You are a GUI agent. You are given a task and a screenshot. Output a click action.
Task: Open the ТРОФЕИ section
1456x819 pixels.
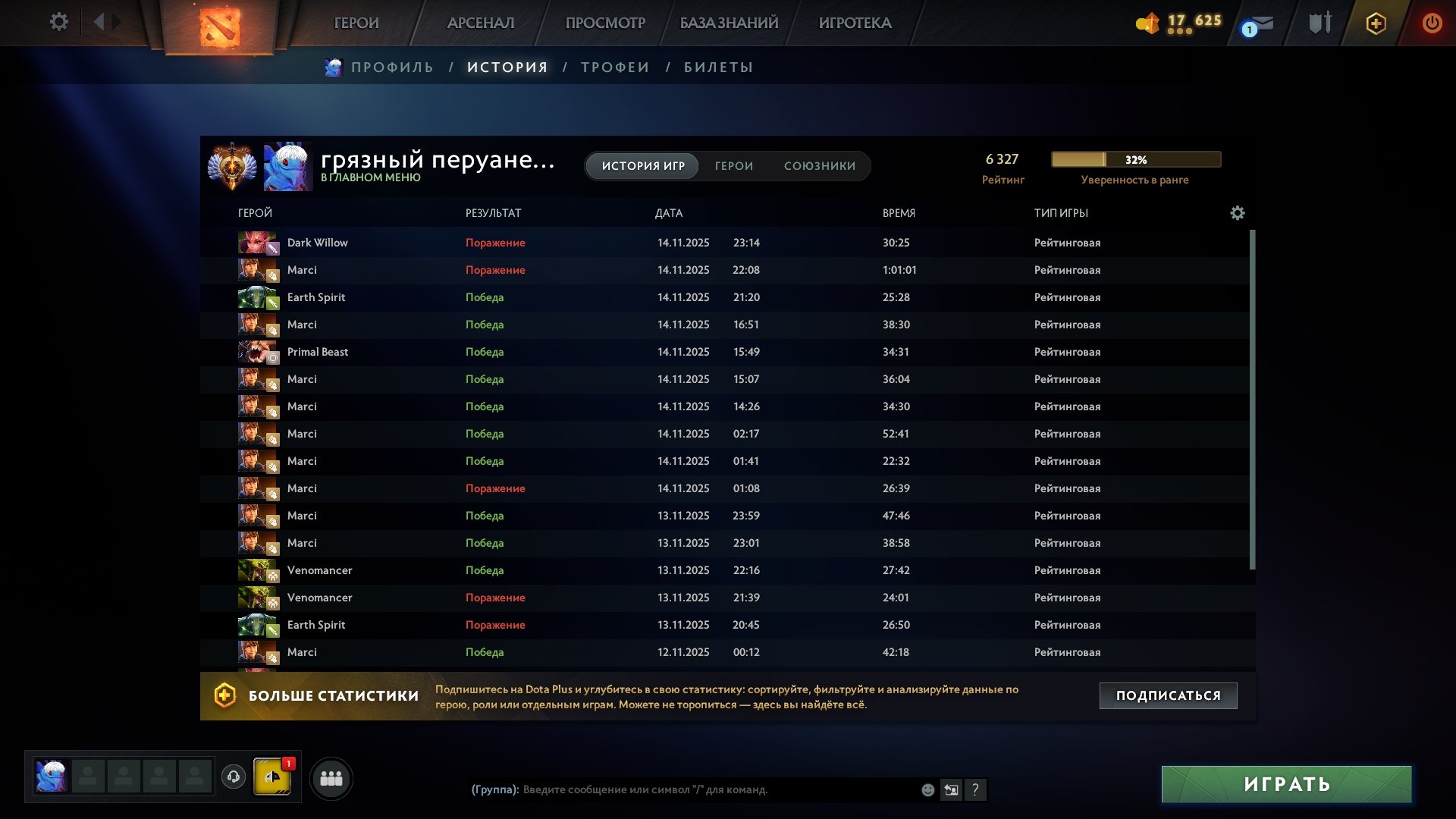tap(614, 67)
